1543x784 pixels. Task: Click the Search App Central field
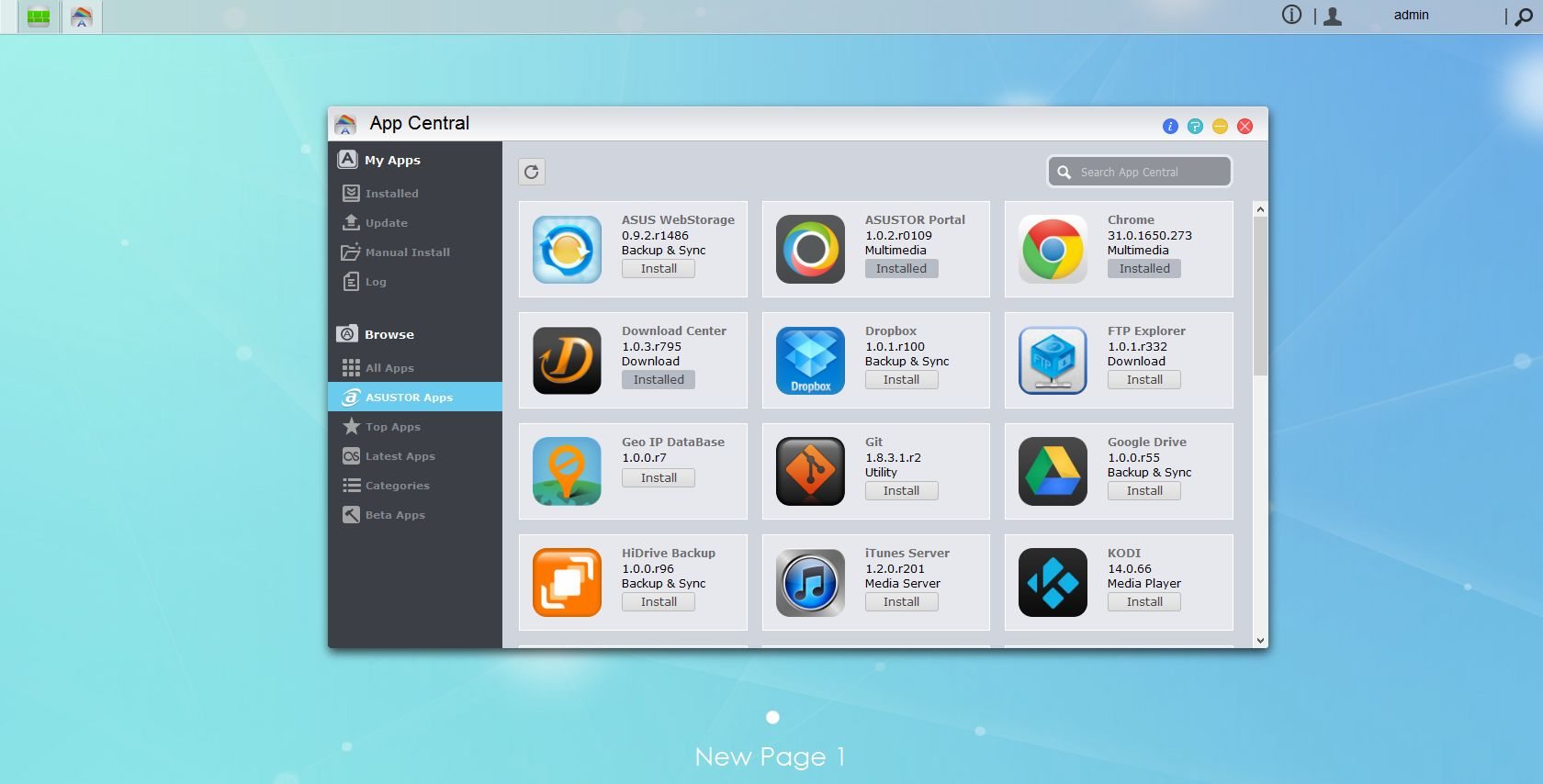coord(1140,172)
